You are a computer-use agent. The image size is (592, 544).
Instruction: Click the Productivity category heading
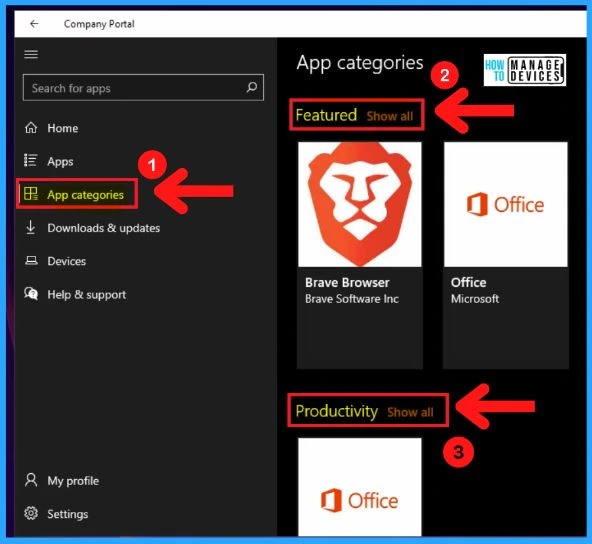[336, 411]
